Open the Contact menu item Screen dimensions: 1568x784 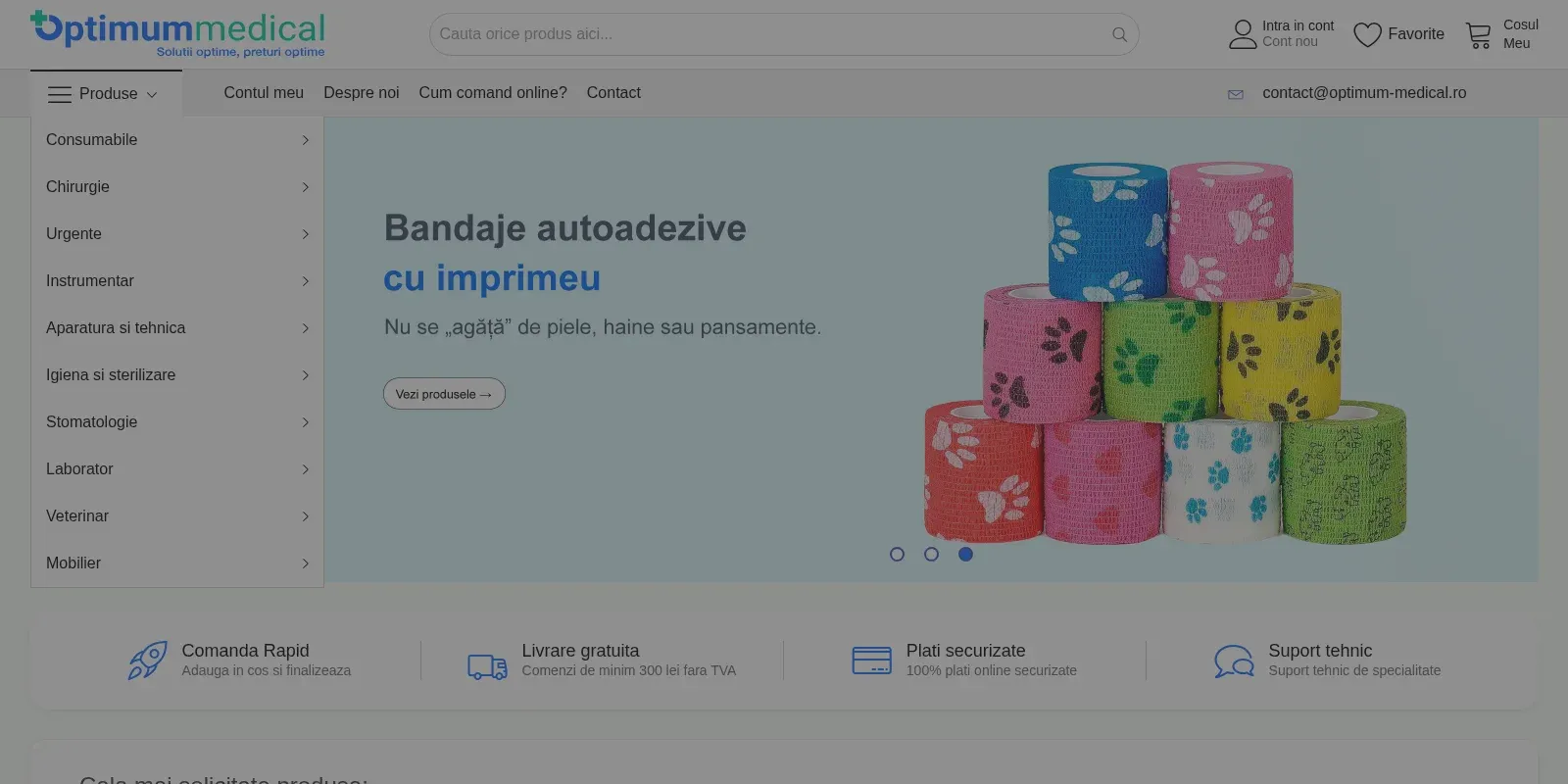pyautogui.click(x=613, y=93)
